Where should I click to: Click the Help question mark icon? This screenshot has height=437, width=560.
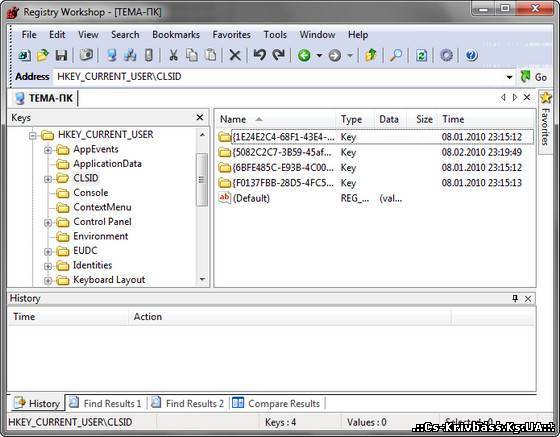(471, 55)
